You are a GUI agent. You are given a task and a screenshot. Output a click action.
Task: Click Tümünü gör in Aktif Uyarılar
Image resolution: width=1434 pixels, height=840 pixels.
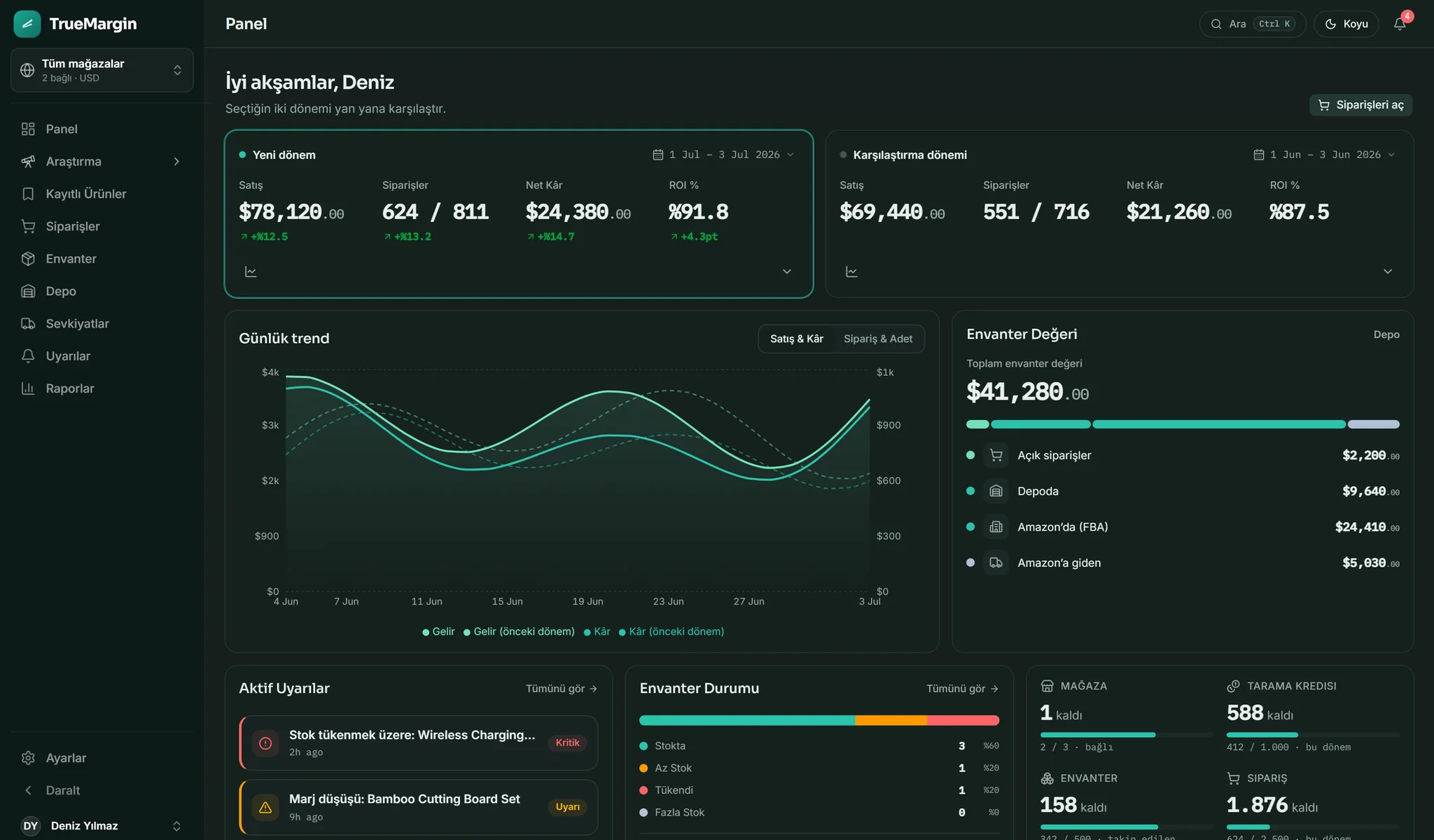[562, 689]
